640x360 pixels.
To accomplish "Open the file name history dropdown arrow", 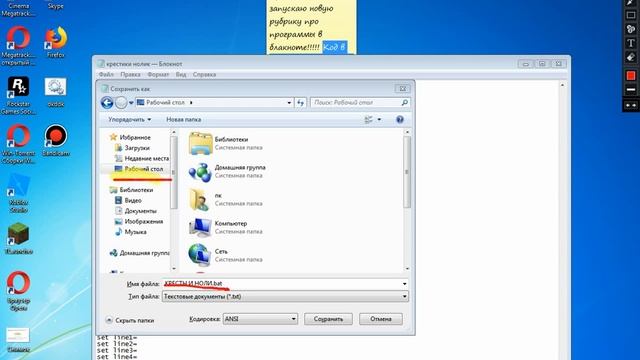I will [x=404, y=284].
